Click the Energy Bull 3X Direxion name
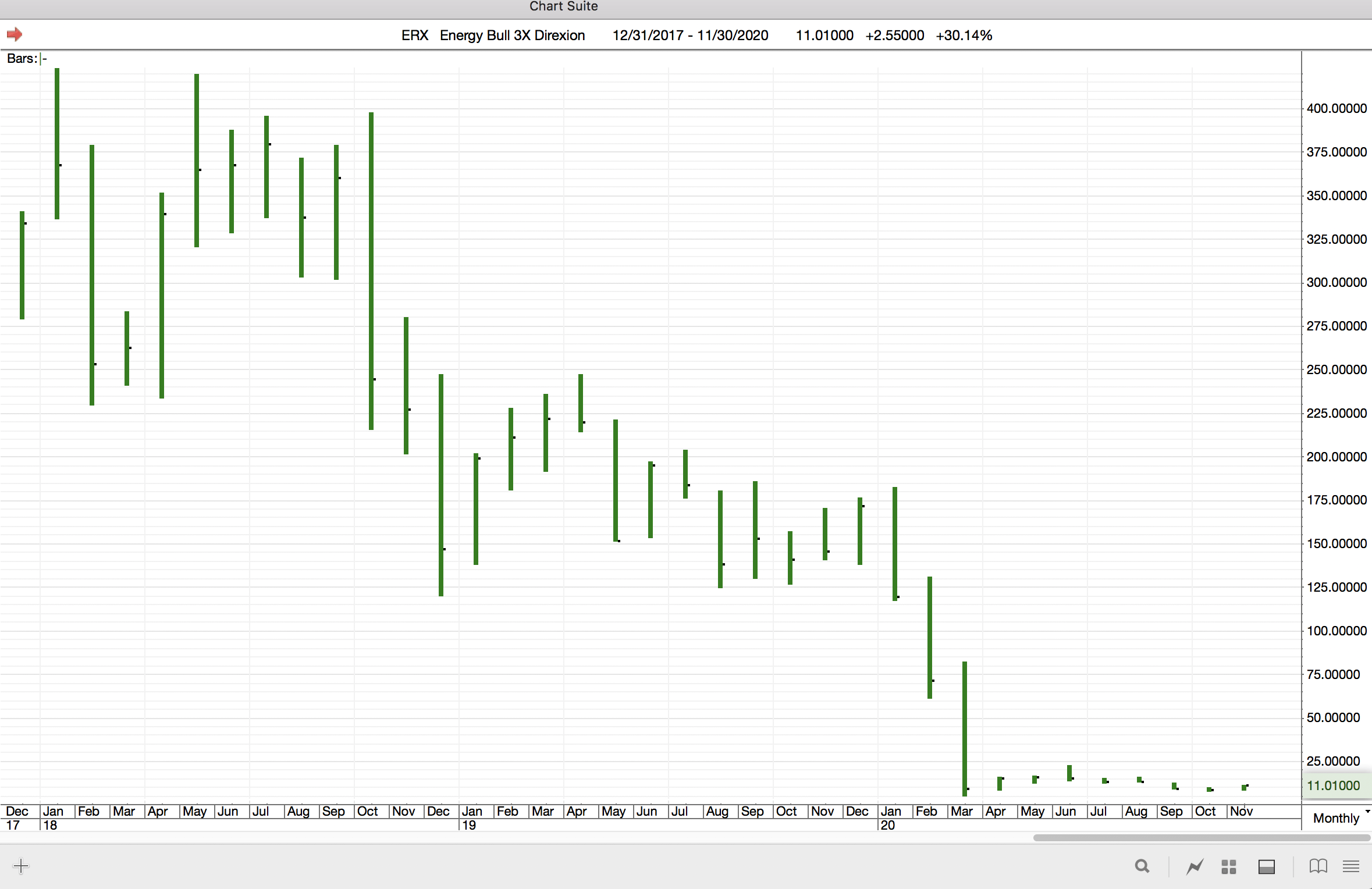The image size is (1372, 889). click(512, 35)
